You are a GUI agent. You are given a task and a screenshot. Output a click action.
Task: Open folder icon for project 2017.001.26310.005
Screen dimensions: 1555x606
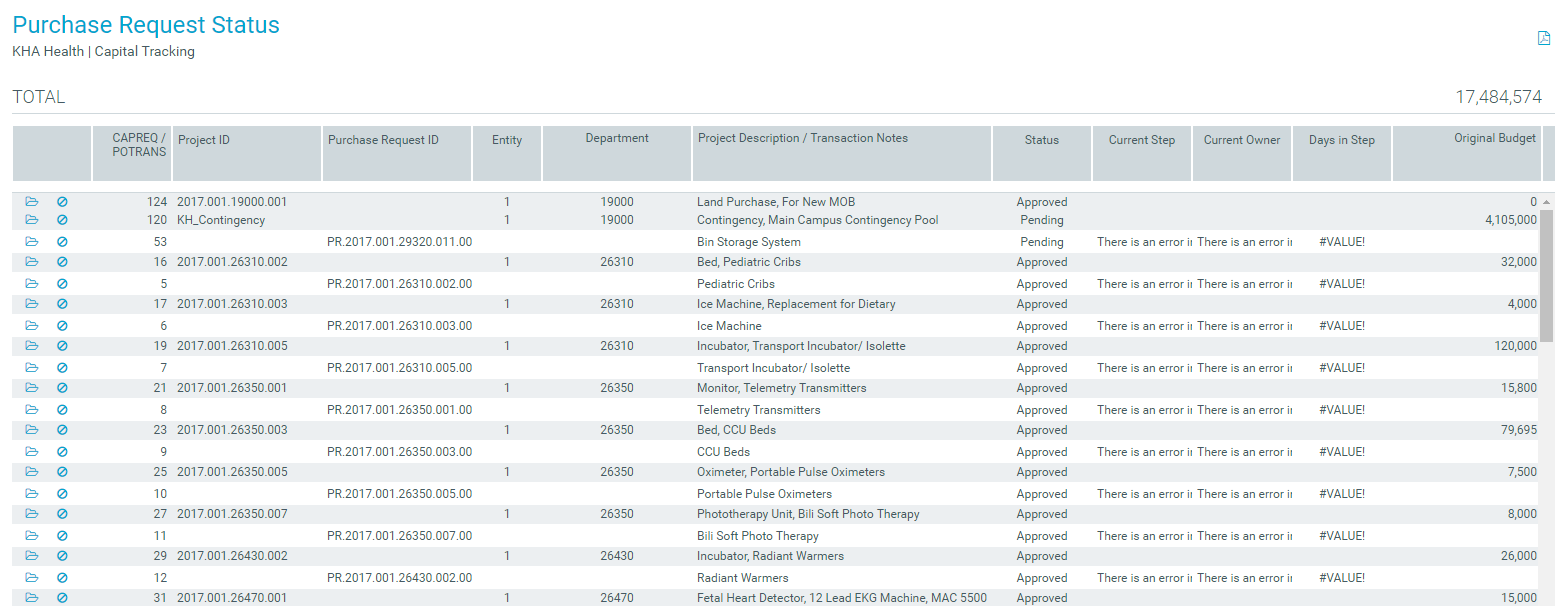click(x=32, y=346)
